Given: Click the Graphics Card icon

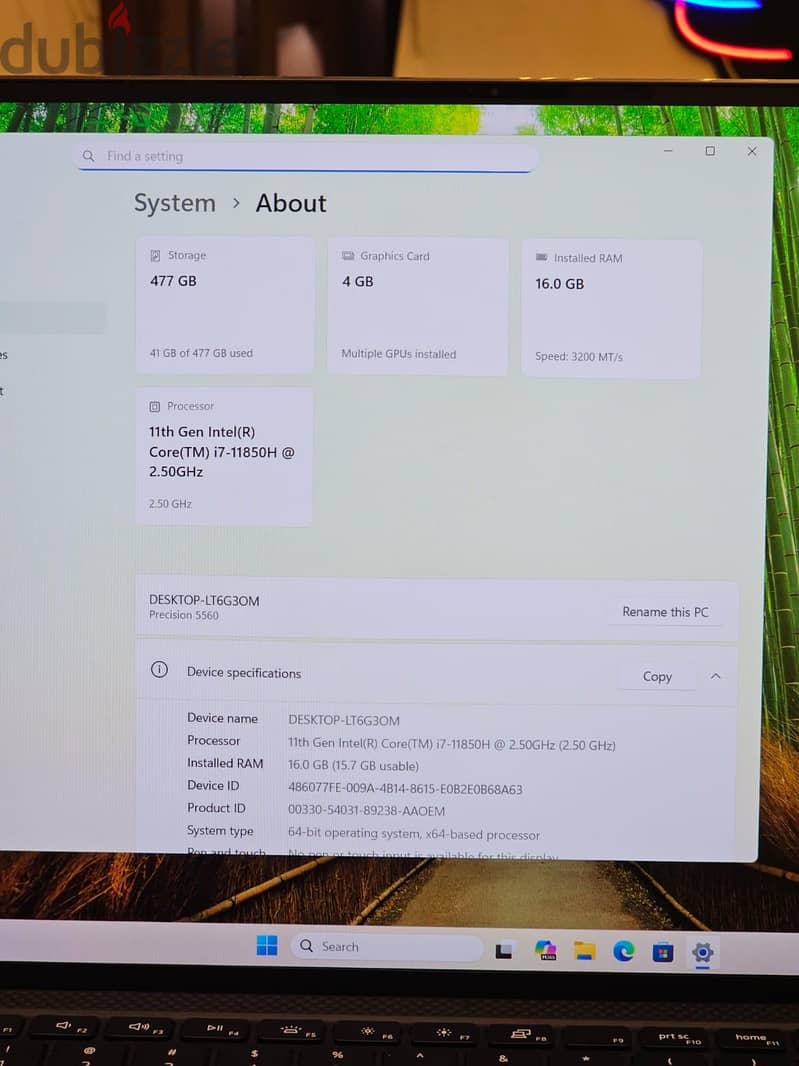Looking at the screenshot, I should click(348, 256).
